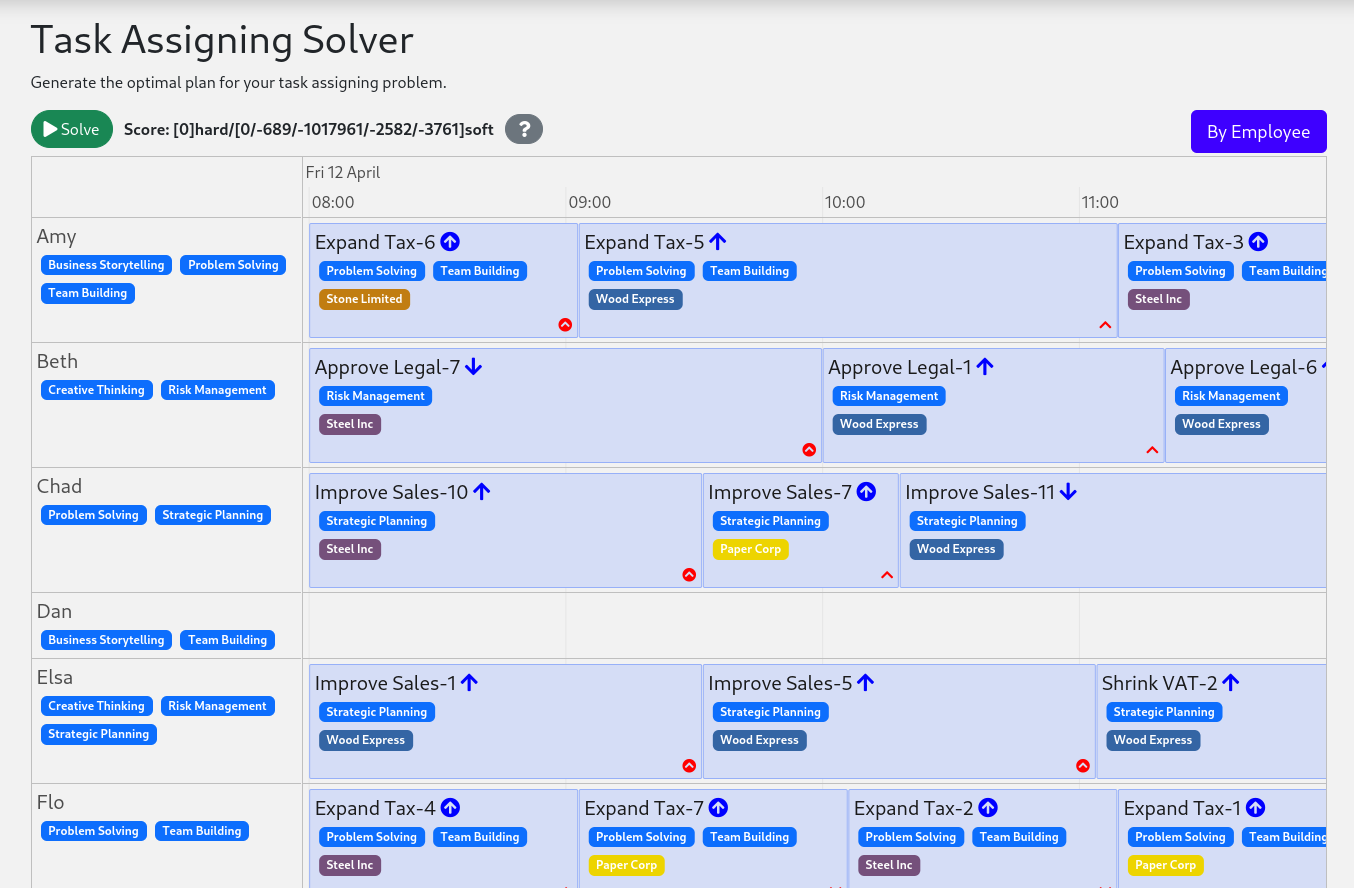Click Expand Tax-3 circled up-arrow icon
1354x888 pixels.
pyautogui.click(x=1258, y=242)
